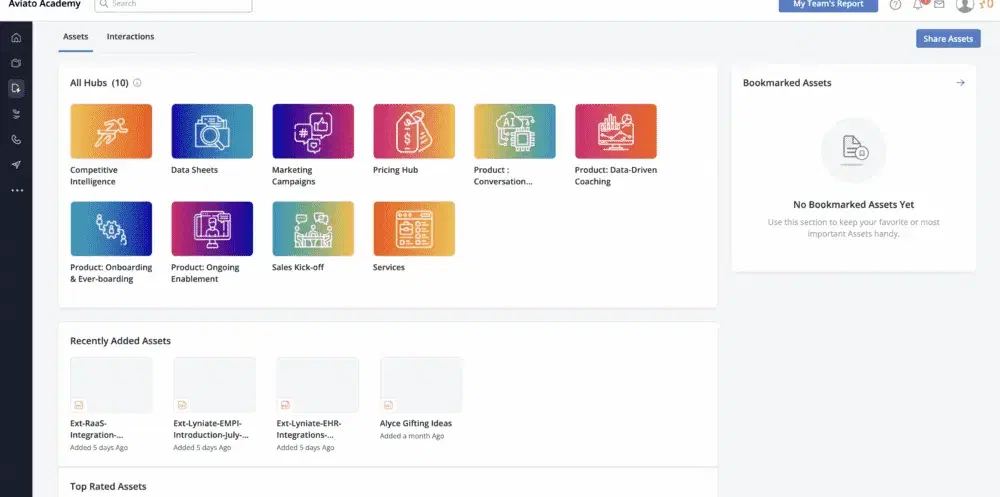
Task: Open the Product: Data-Driven Coaching tile
Action: pyautogui.click(x=616, y=131)
